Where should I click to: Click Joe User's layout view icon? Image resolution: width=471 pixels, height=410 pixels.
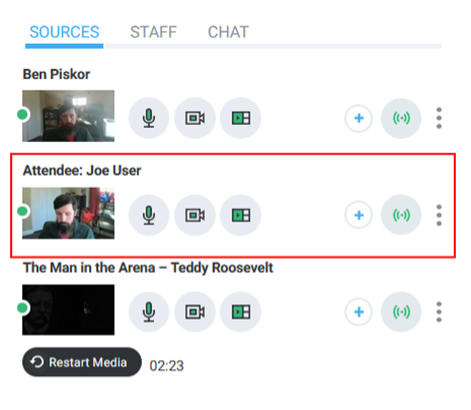click(x=241, y=215)
